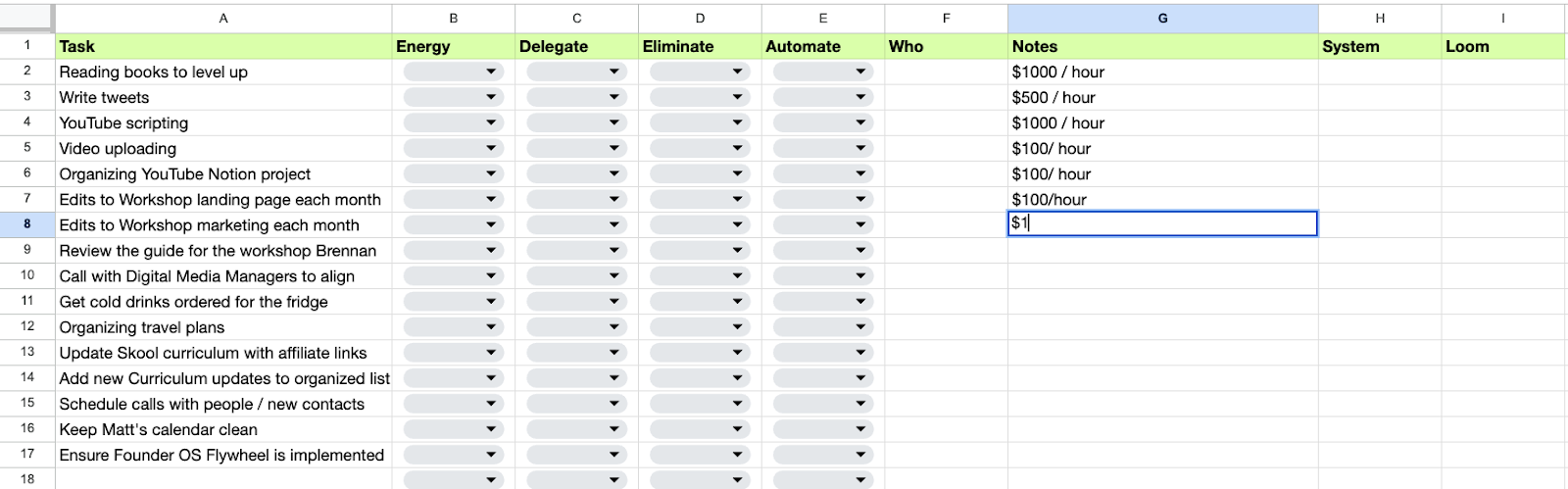Click the System header cell
The height and width of the screenshot is (489, 1568).
(1380, 46)
